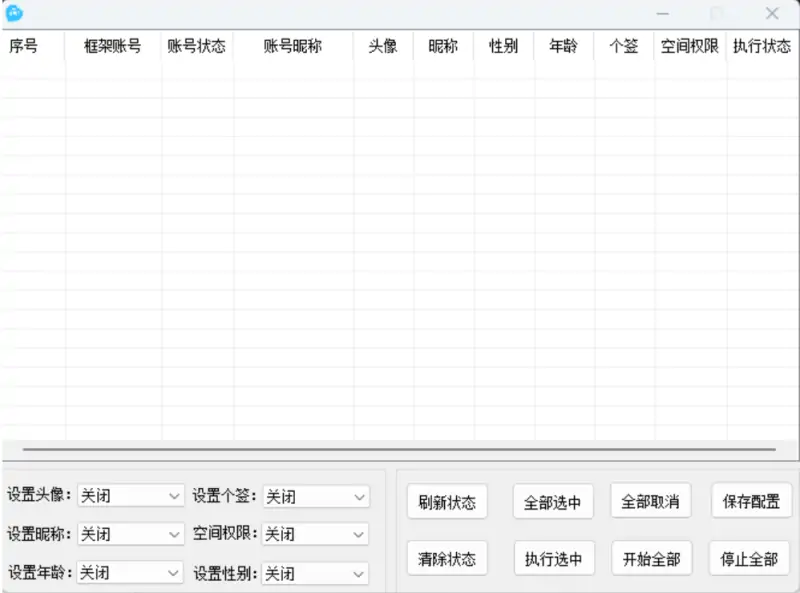The height and width of the screenshot is (593, 800).
Task: Expand the 空间权限 combo box
Action: (315, 535)
